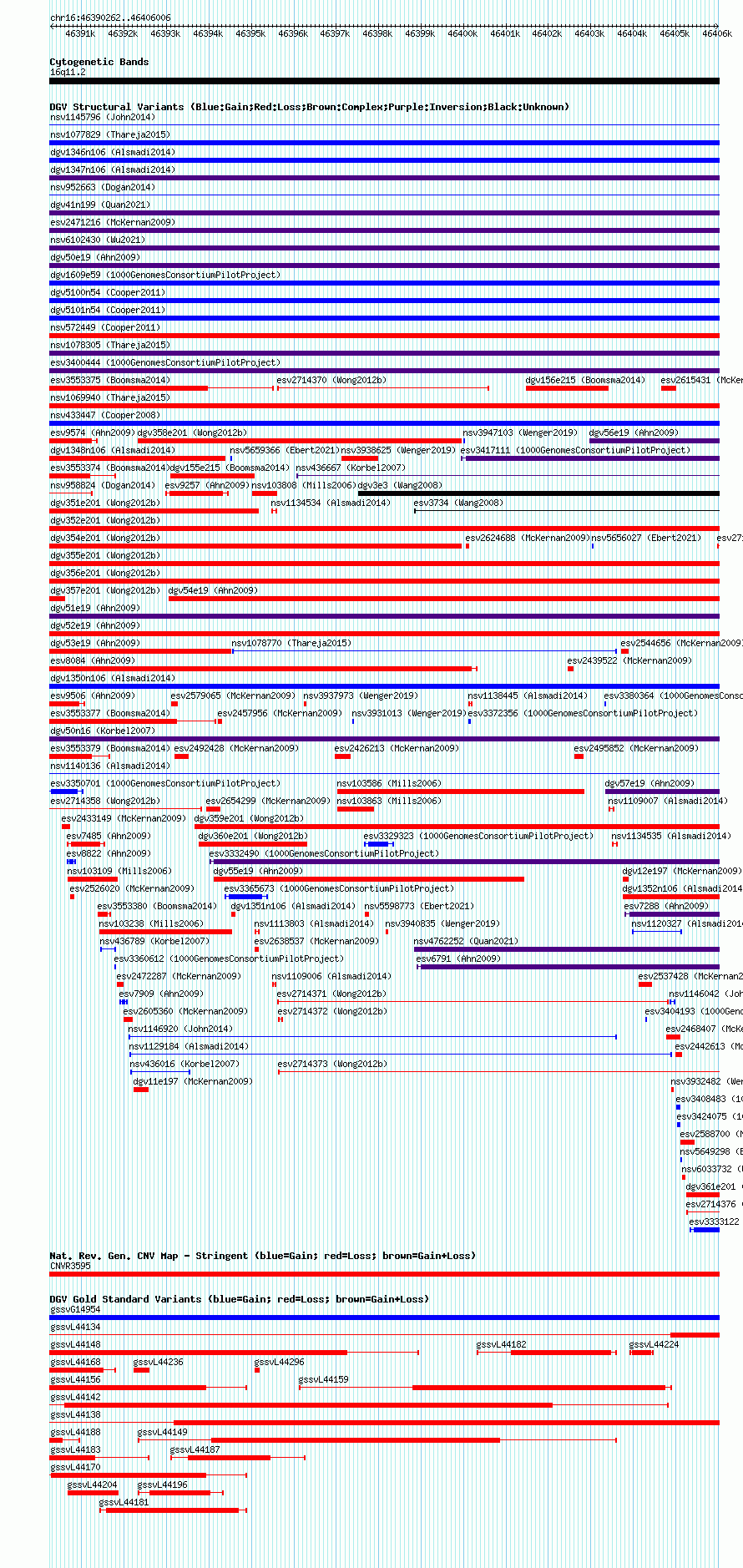Select the dgv156e215 (Boomsma2014) label

(x=585, y=380)
